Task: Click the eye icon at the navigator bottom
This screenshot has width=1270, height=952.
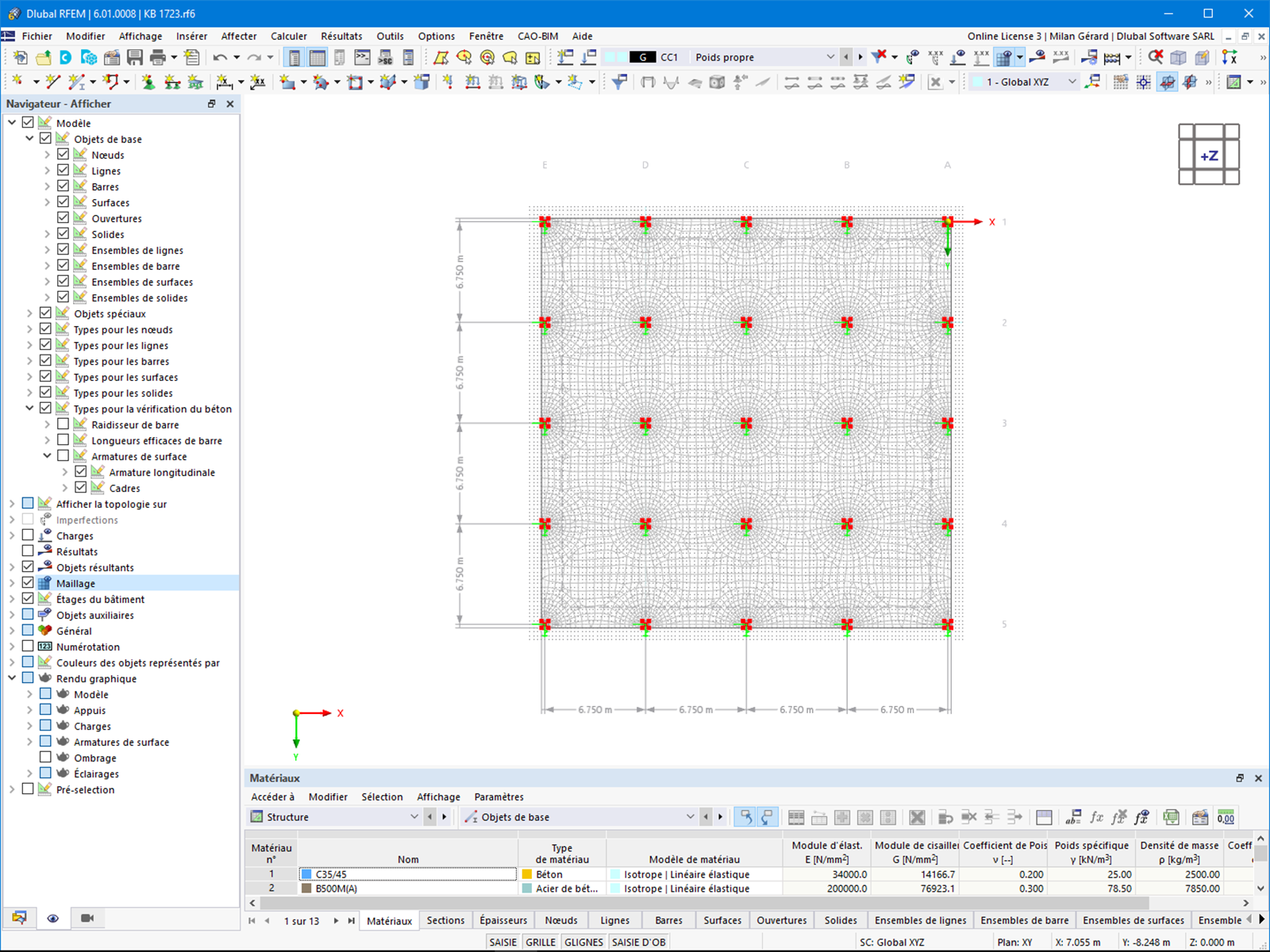Action: 53,918
